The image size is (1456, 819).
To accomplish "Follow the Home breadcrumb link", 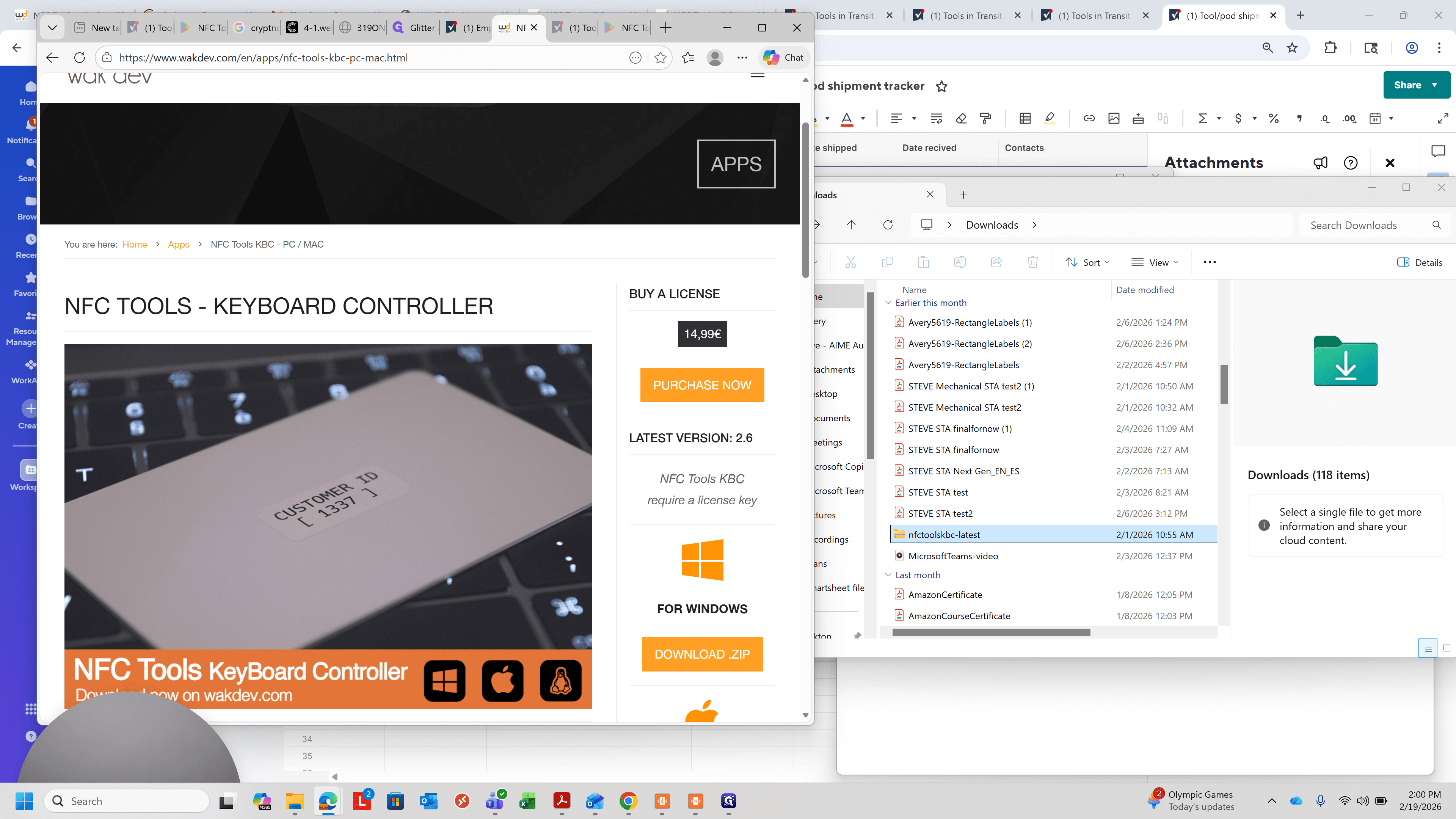I will click(135, 244).
